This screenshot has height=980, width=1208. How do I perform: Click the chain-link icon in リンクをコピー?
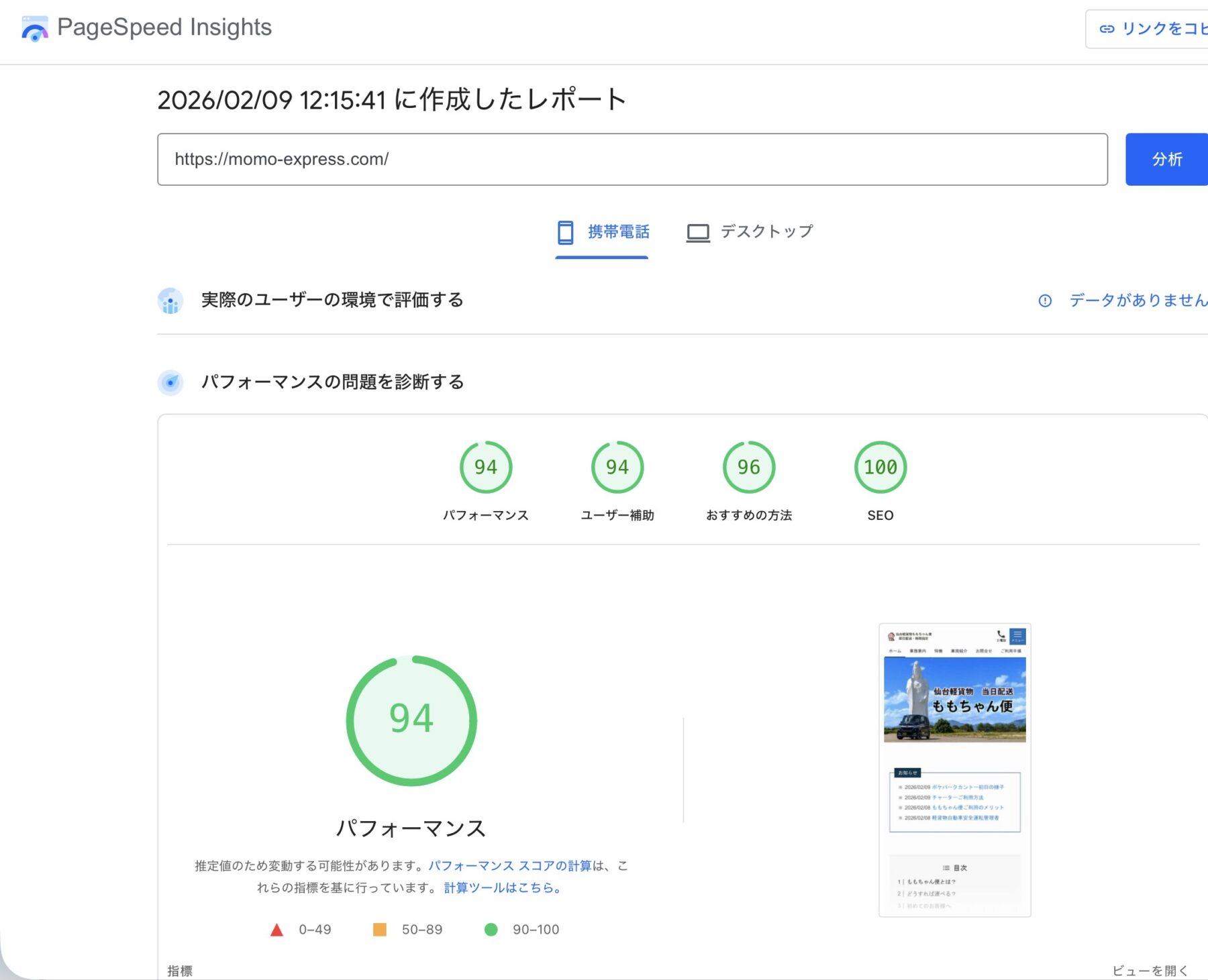click(1107, 28)
